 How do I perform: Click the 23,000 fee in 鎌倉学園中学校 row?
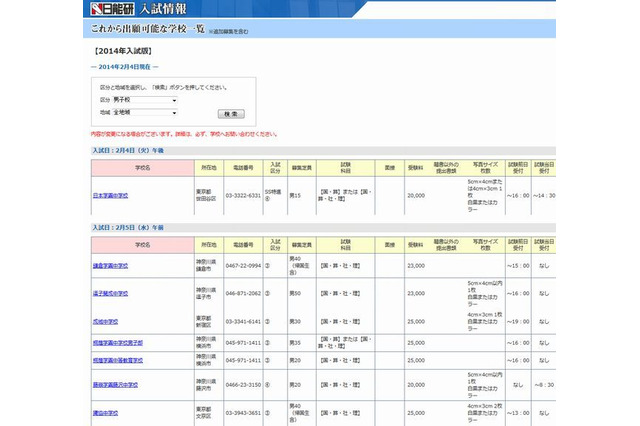pyautogui.click(x=416, y=266)
